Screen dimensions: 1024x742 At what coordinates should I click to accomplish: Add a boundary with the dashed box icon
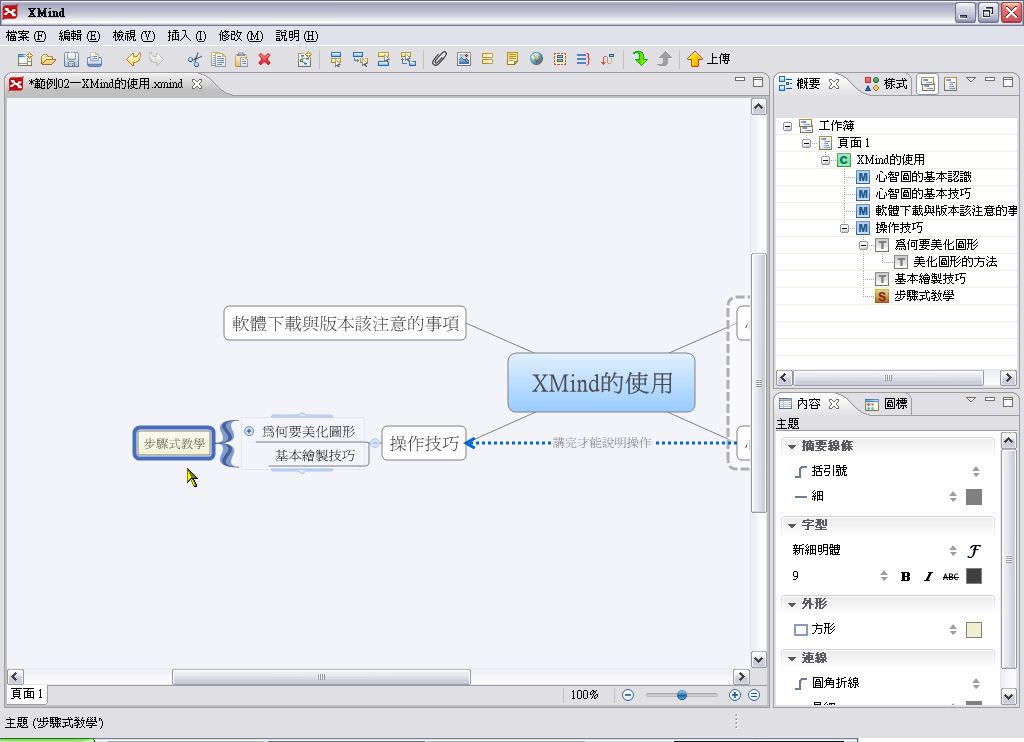coord(560,59)
